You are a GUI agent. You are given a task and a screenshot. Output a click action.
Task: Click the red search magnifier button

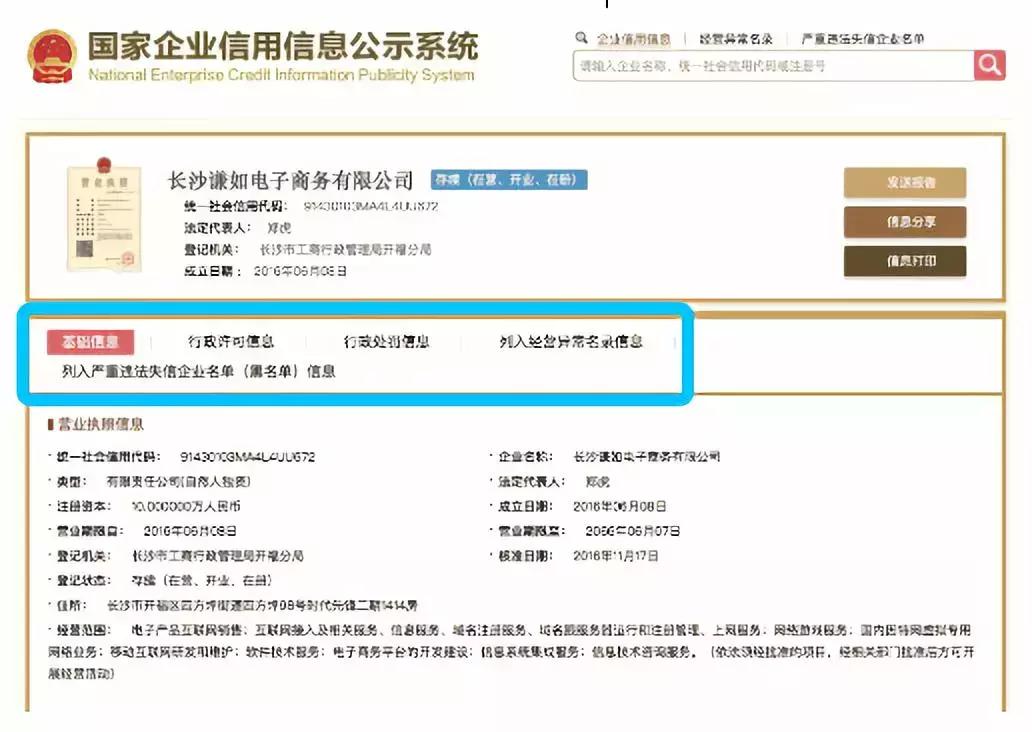989,64
